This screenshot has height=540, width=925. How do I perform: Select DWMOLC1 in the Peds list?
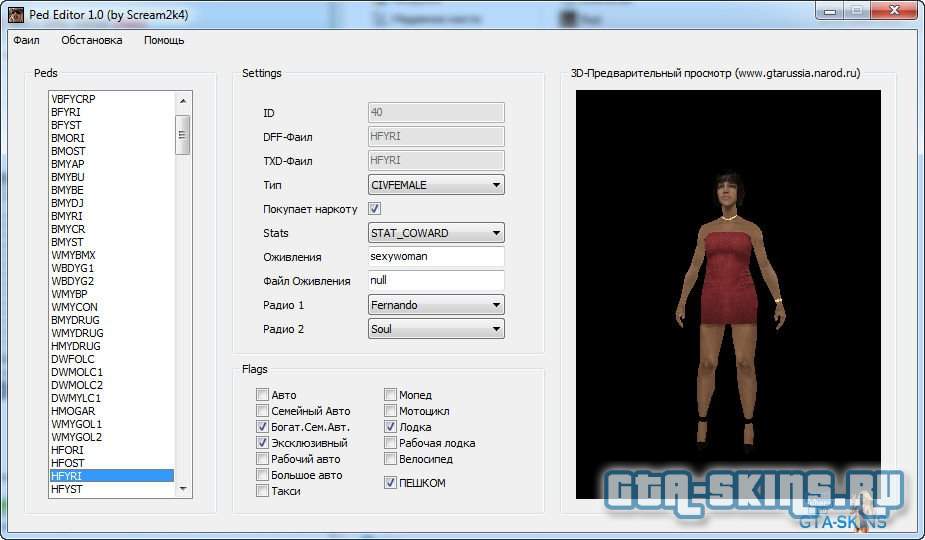coord(112,372)
